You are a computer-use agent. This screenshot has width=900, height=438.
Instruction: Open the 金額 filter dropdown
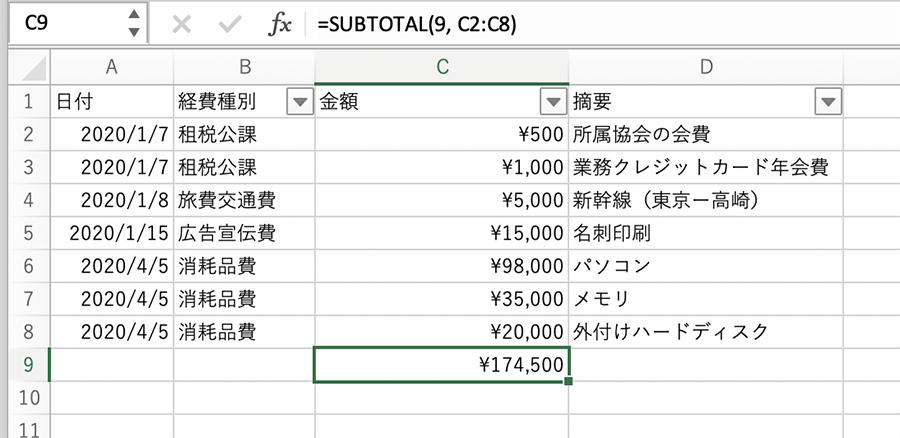point(552,101)
